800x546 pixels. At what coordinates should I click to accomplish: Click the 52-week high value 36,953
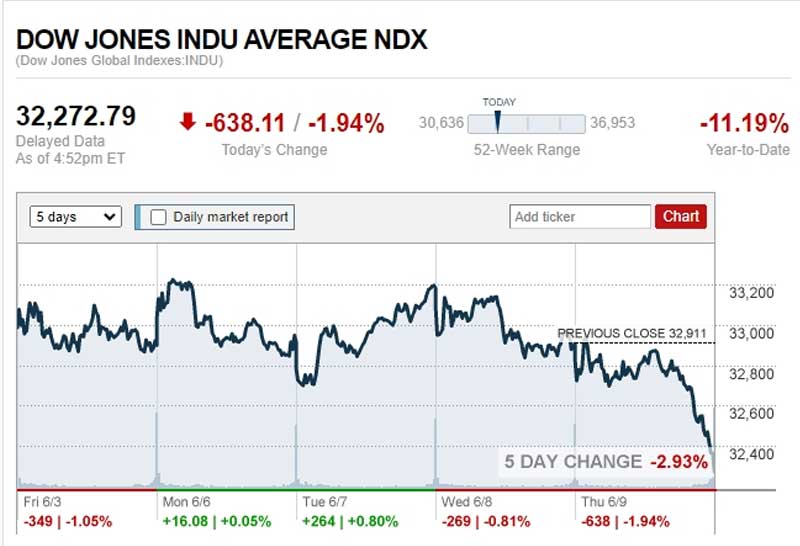(x=613, y=124)
